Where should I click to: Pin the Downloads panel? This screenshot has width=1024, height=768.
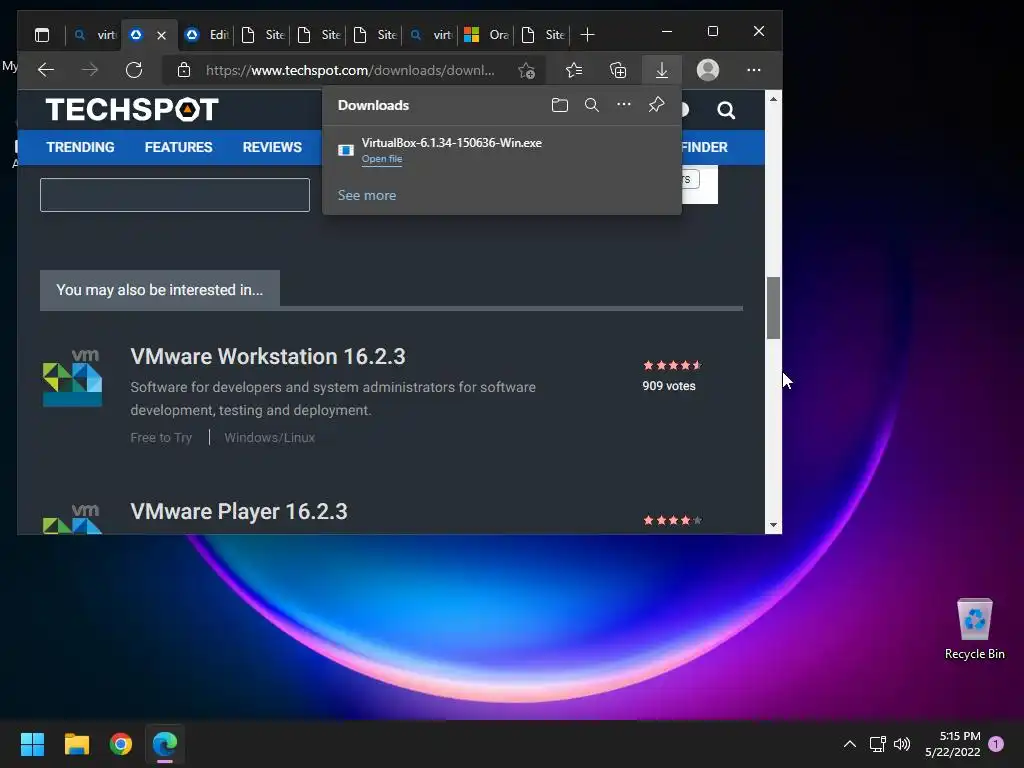656,104
